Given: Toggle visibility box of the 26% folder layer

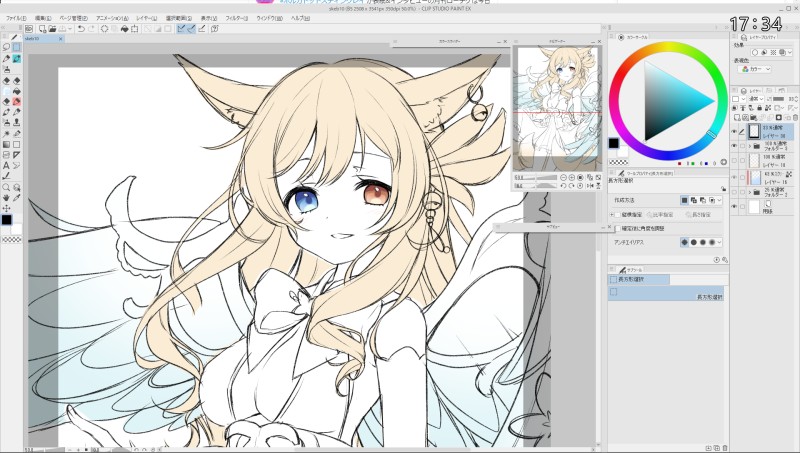Looking at the screenshot, I should (x=734, y=192).
